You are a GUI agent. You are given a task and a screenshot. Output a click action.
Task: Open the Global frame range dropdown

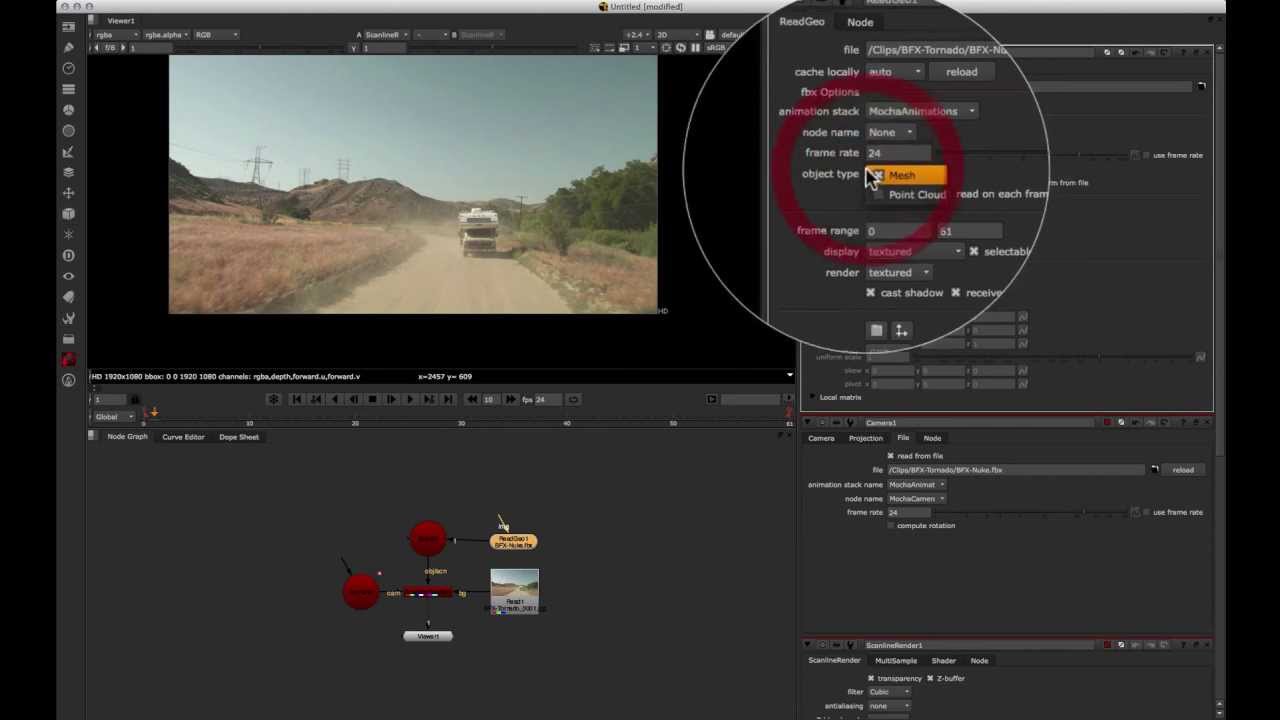tap(113, 416)
